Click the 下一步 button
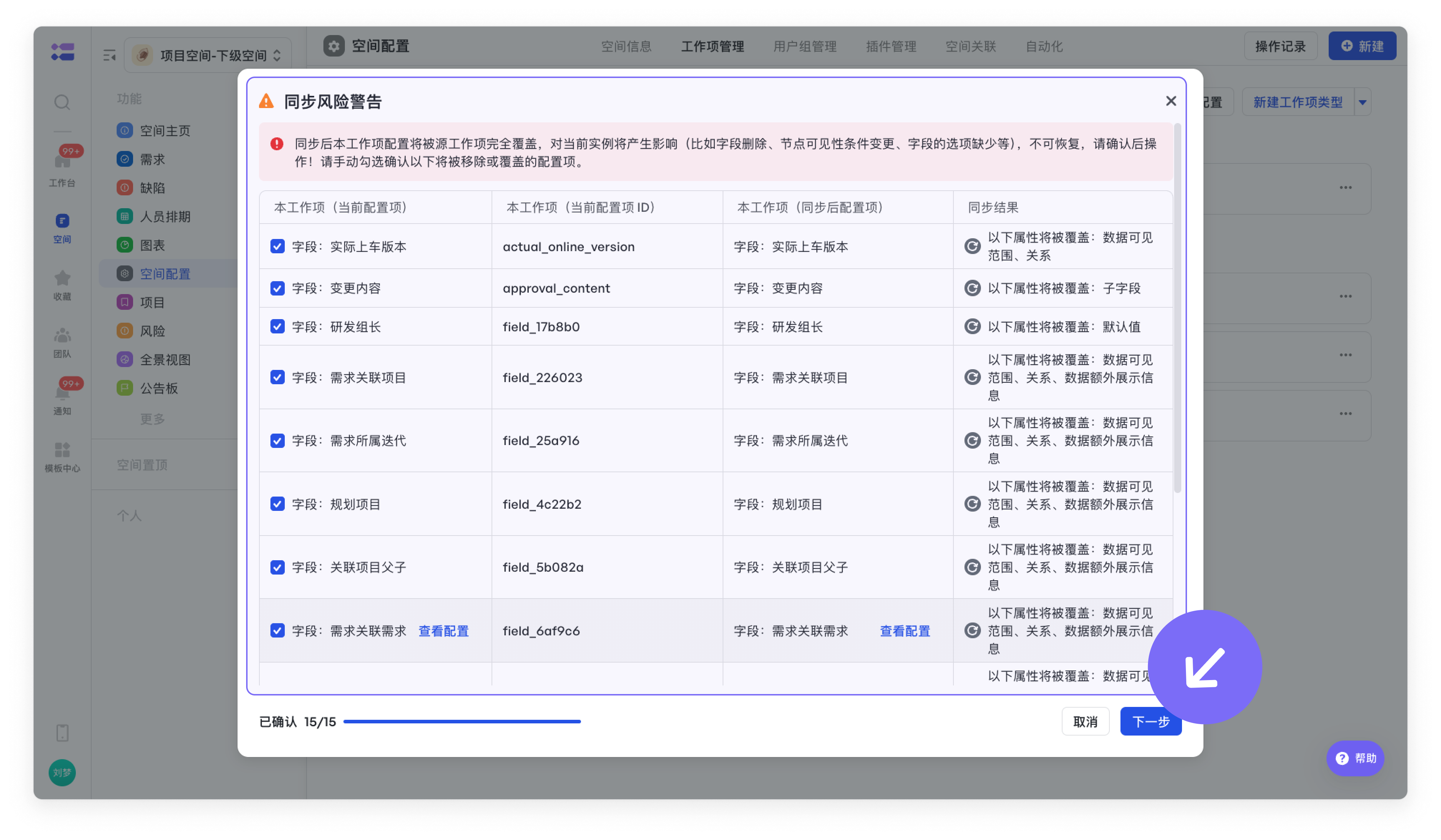Image resolution: width=1441 pixels, height=840 pixels. [1151, 721]
